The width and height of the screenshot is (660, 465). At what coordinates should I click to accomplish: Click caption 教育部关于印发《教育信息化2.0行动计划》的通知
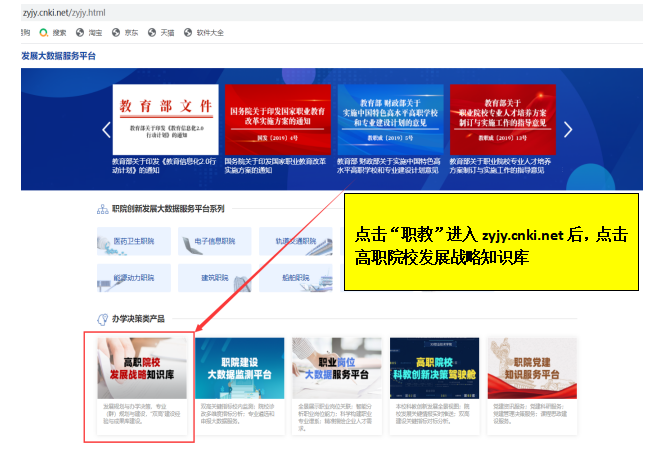coord(164,166)
